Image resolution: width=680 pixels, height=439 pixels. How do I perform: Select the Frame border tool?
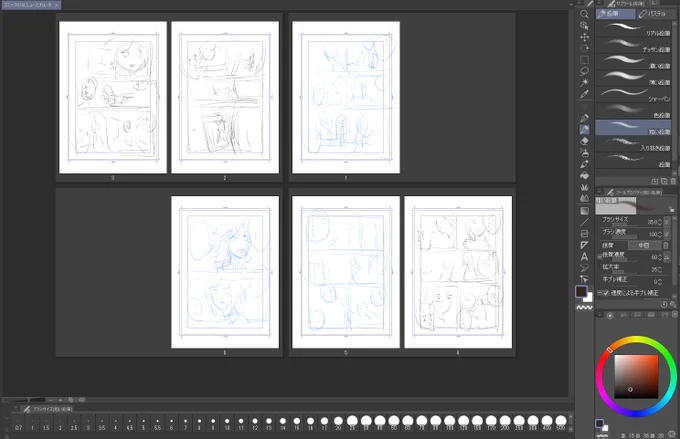coord(584,233)
